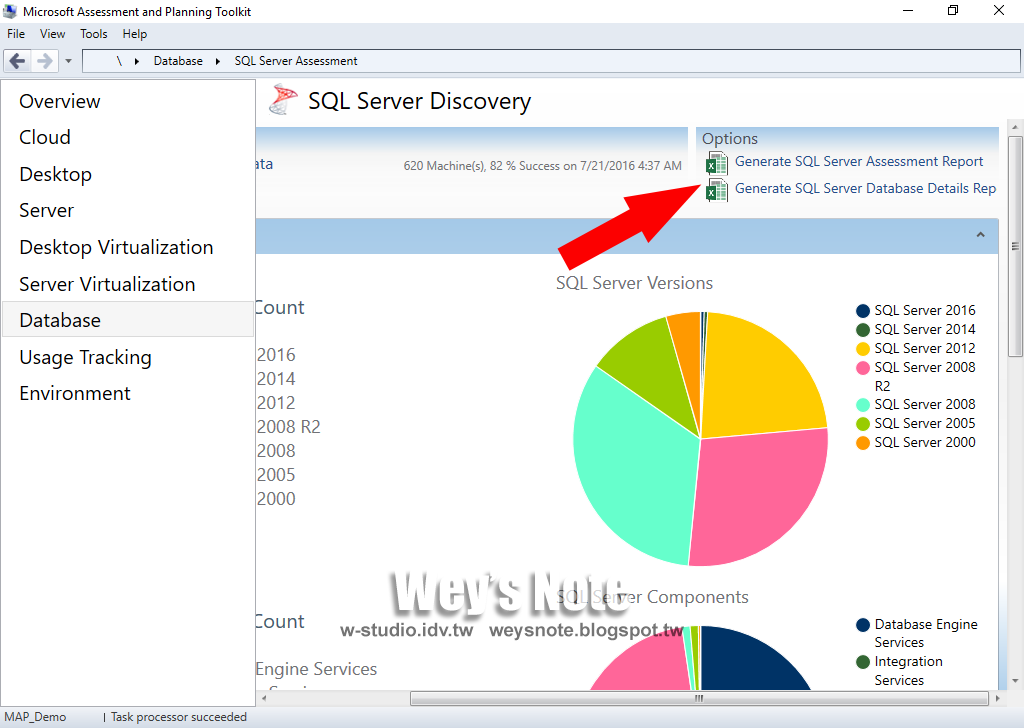
Task: Select Cloud in the left sidebar
Action: [x=45, y=137]
